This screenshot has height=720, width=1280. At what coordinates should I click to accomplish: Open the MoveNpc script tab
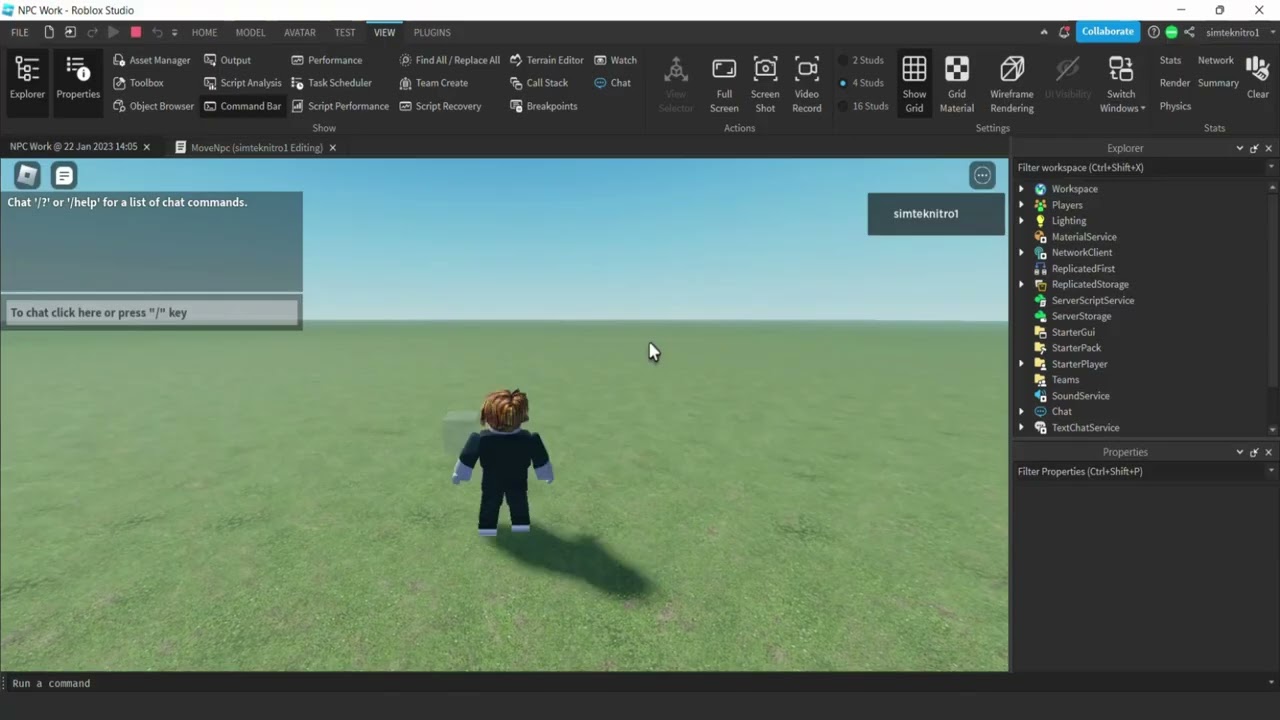coord(256,148)
